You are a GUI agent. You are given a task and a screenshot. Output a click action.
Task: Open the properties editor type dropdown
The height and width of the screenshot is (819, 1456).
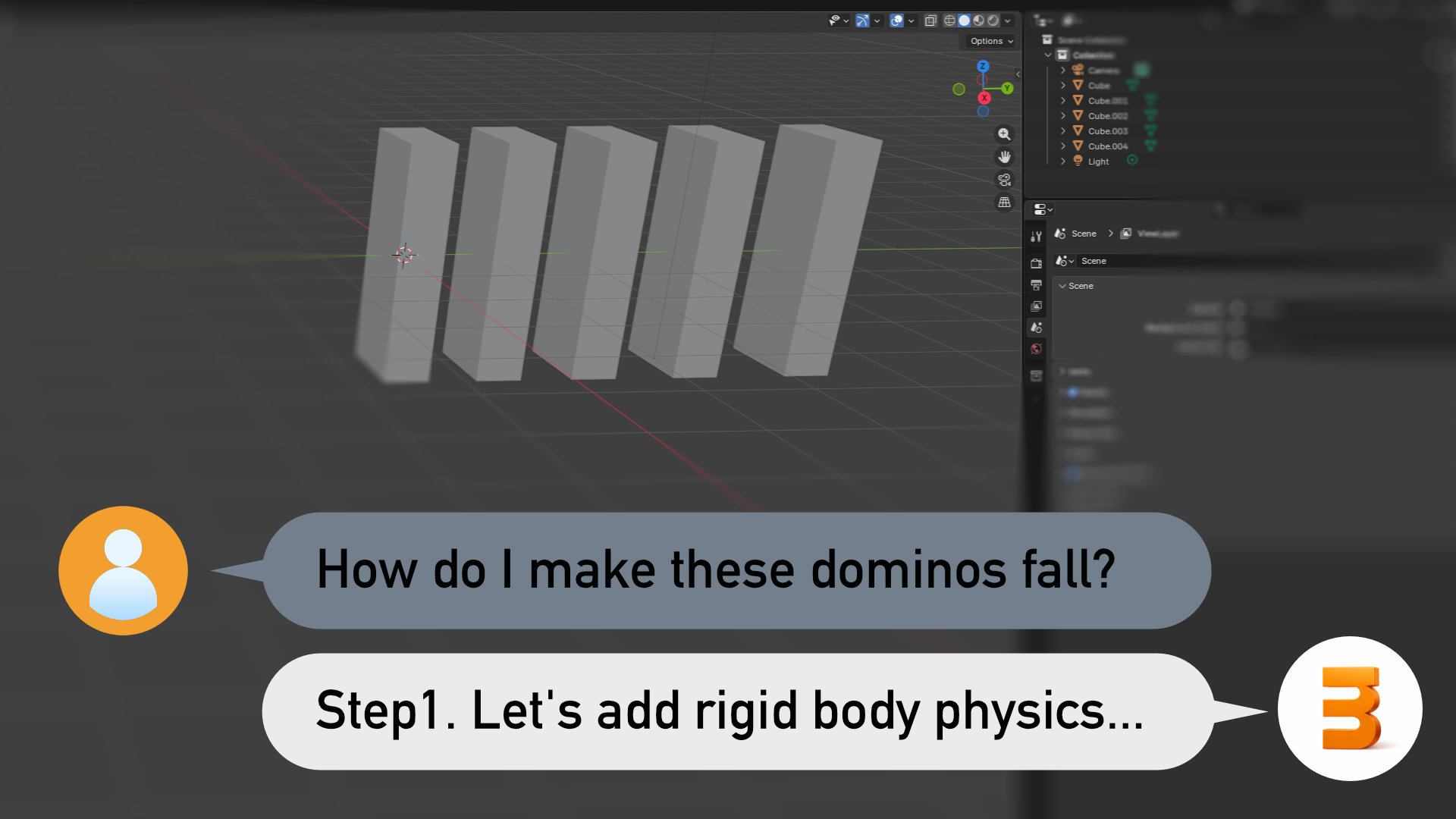click(1043, 209)
